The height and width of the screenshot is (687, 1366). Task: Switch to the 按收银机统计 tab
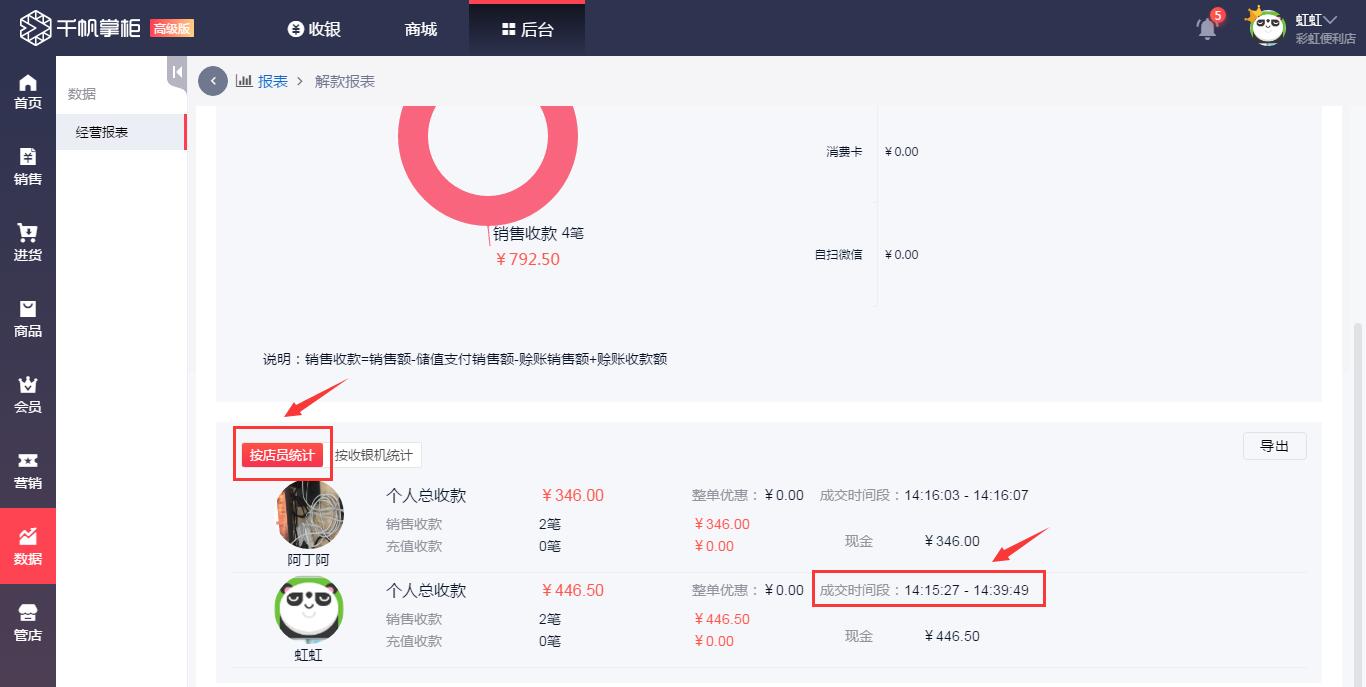pos(379,455)
